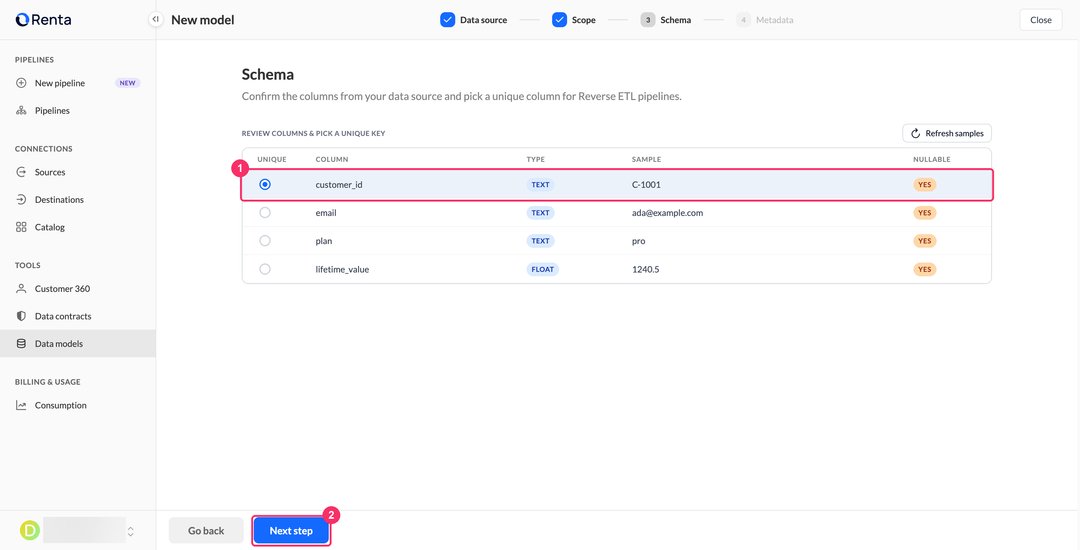Screen dimensions: 1080x550
Task: Click the Next step button
Action: [291, 531]
